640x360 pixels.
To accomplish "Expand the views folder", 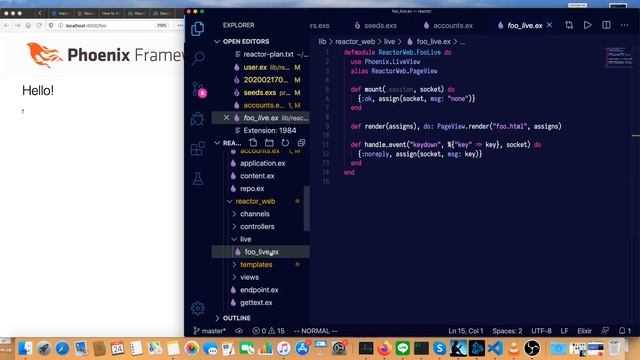I will coord(249,277).
